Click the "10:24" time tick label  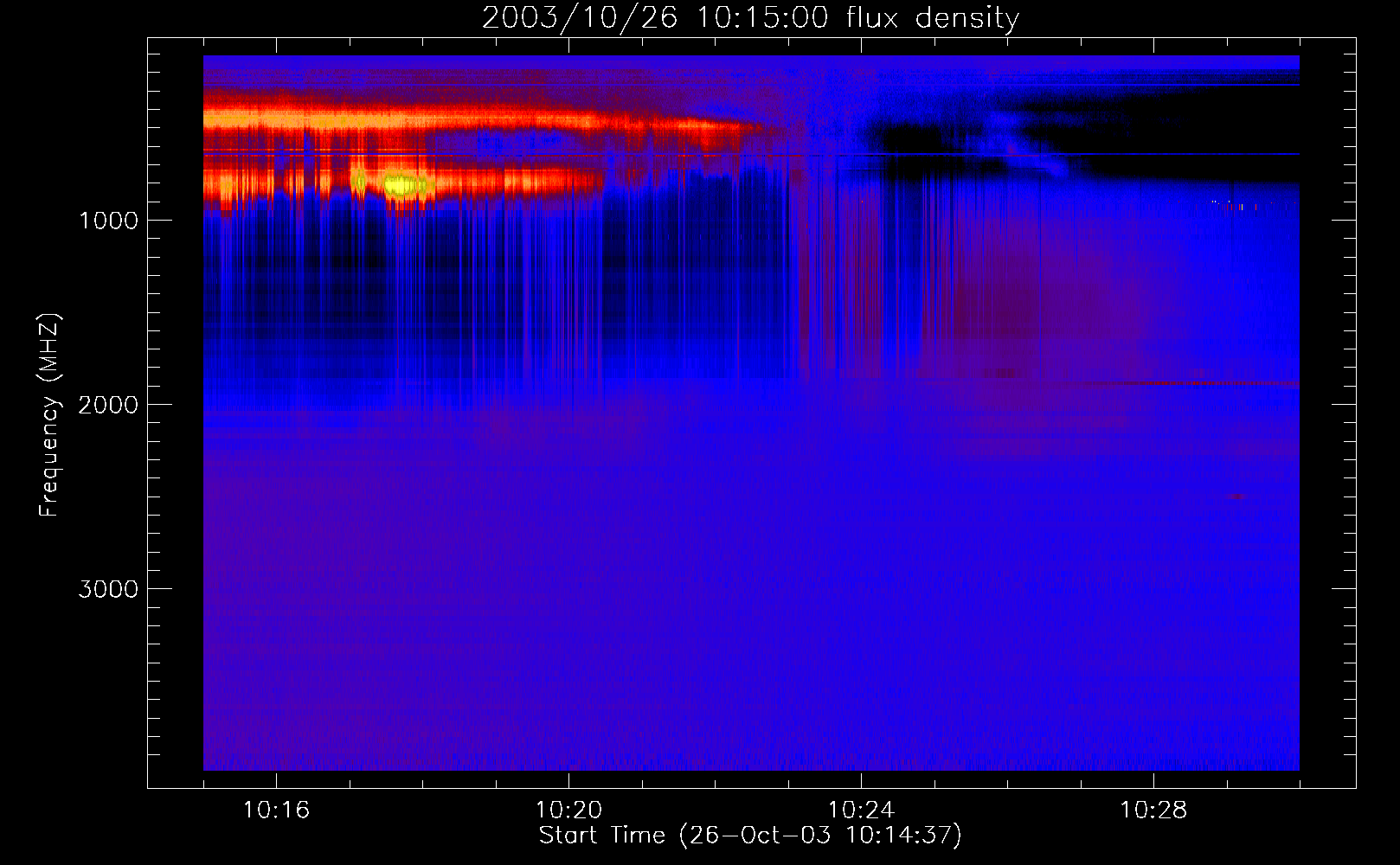point(861,810)
